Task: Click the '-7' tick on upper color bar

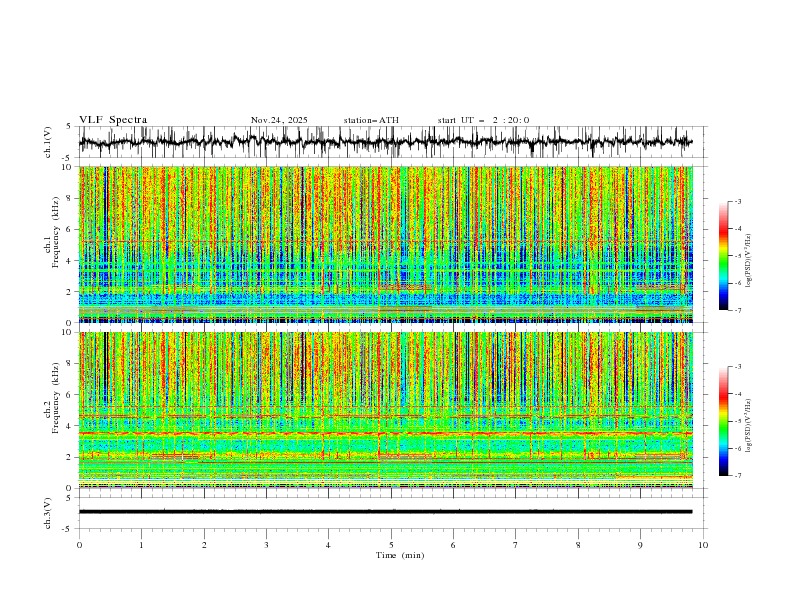Action: (738, 310)
